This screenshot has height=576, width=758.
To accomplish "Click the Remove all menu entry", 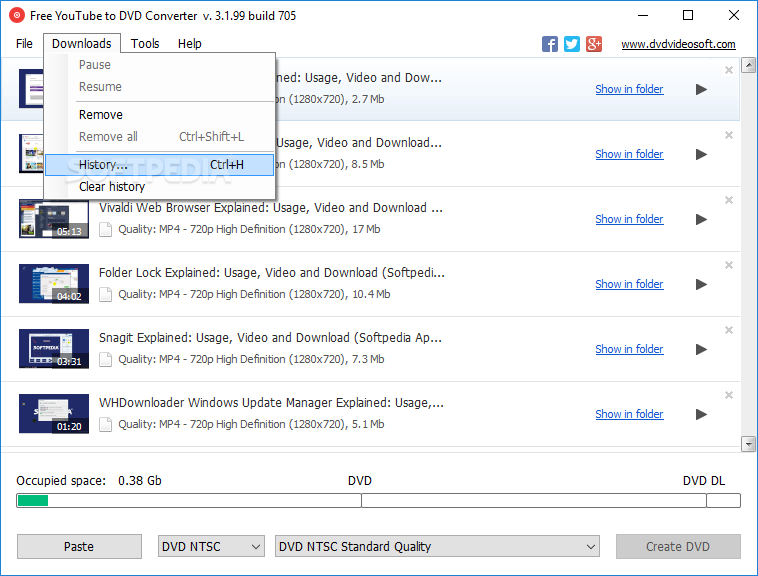I will pos(160,137).
